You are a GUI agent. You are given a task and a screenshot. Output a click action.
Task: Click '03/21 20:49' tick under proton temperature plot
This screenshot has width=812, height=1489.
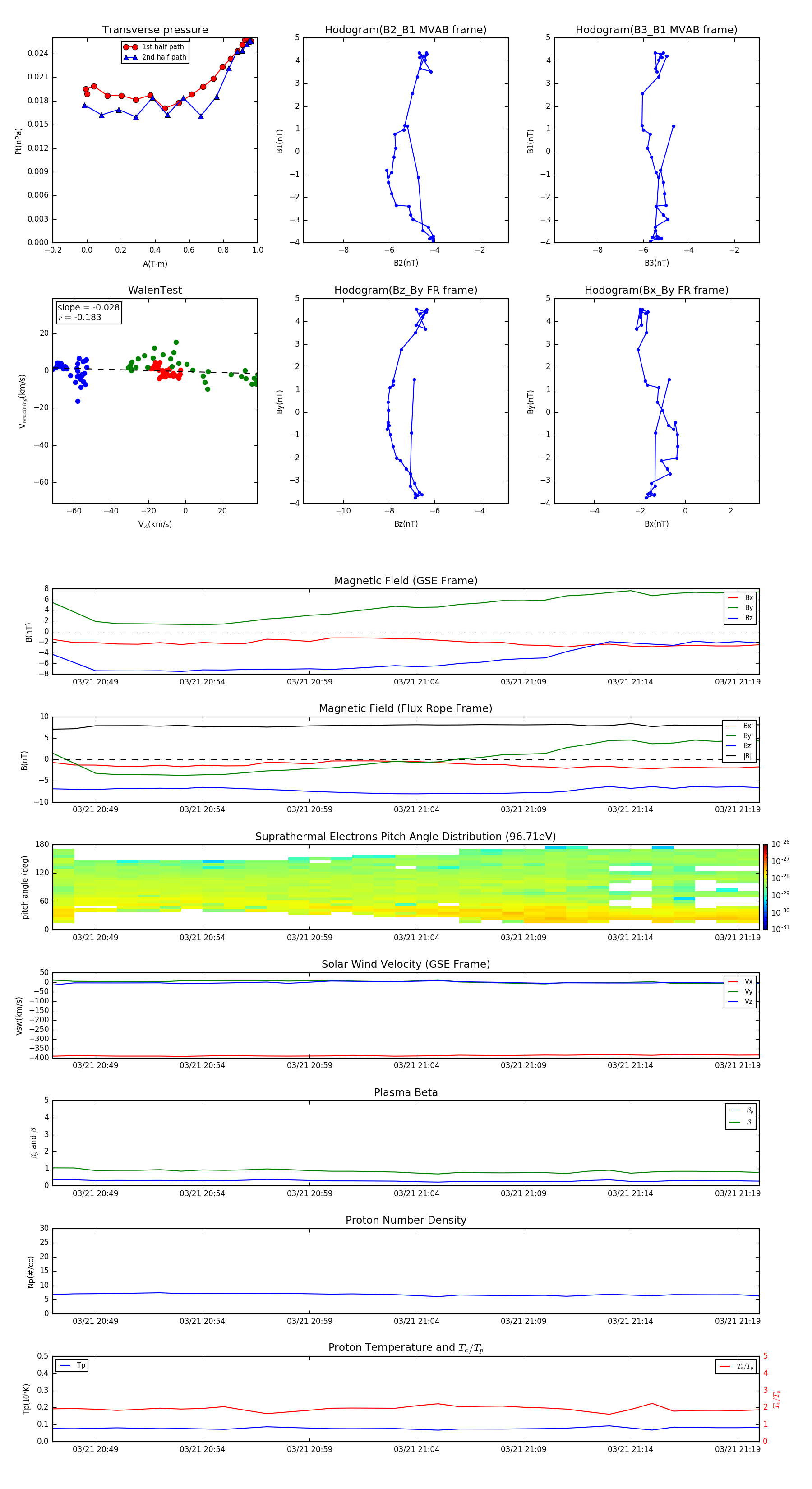95,1449
